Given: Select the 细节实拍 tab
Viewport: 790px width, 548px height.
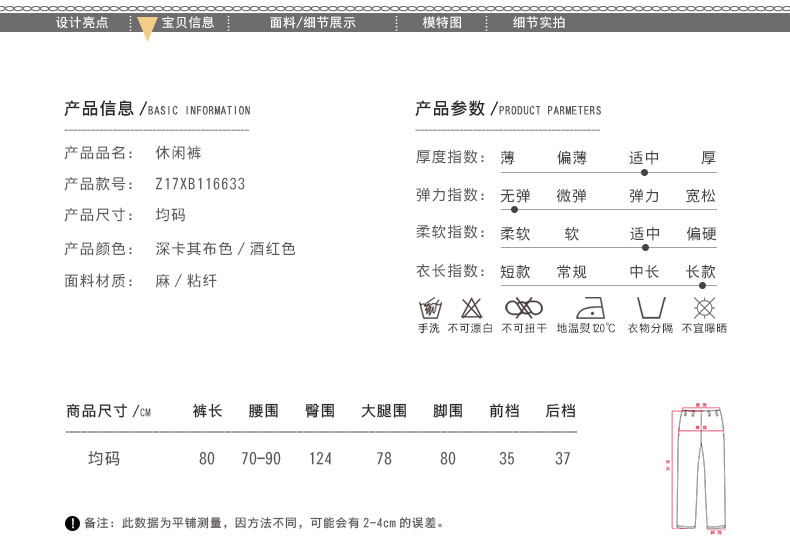Looking at the screenshot, I should click(x=539, y=22).
